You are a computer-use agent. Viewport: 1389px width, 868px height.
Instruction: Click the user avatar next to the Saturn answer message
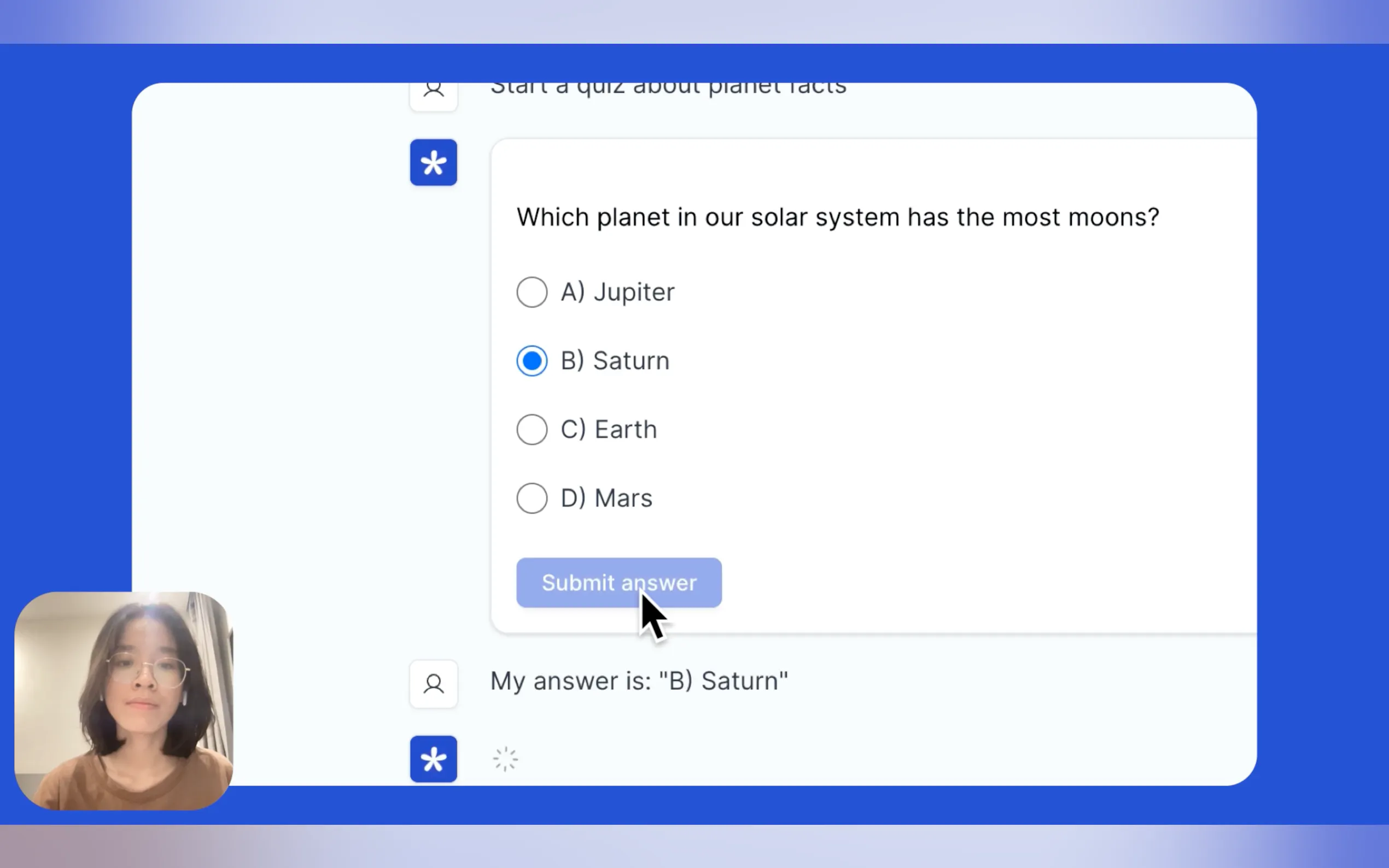[x=434, y=684]
